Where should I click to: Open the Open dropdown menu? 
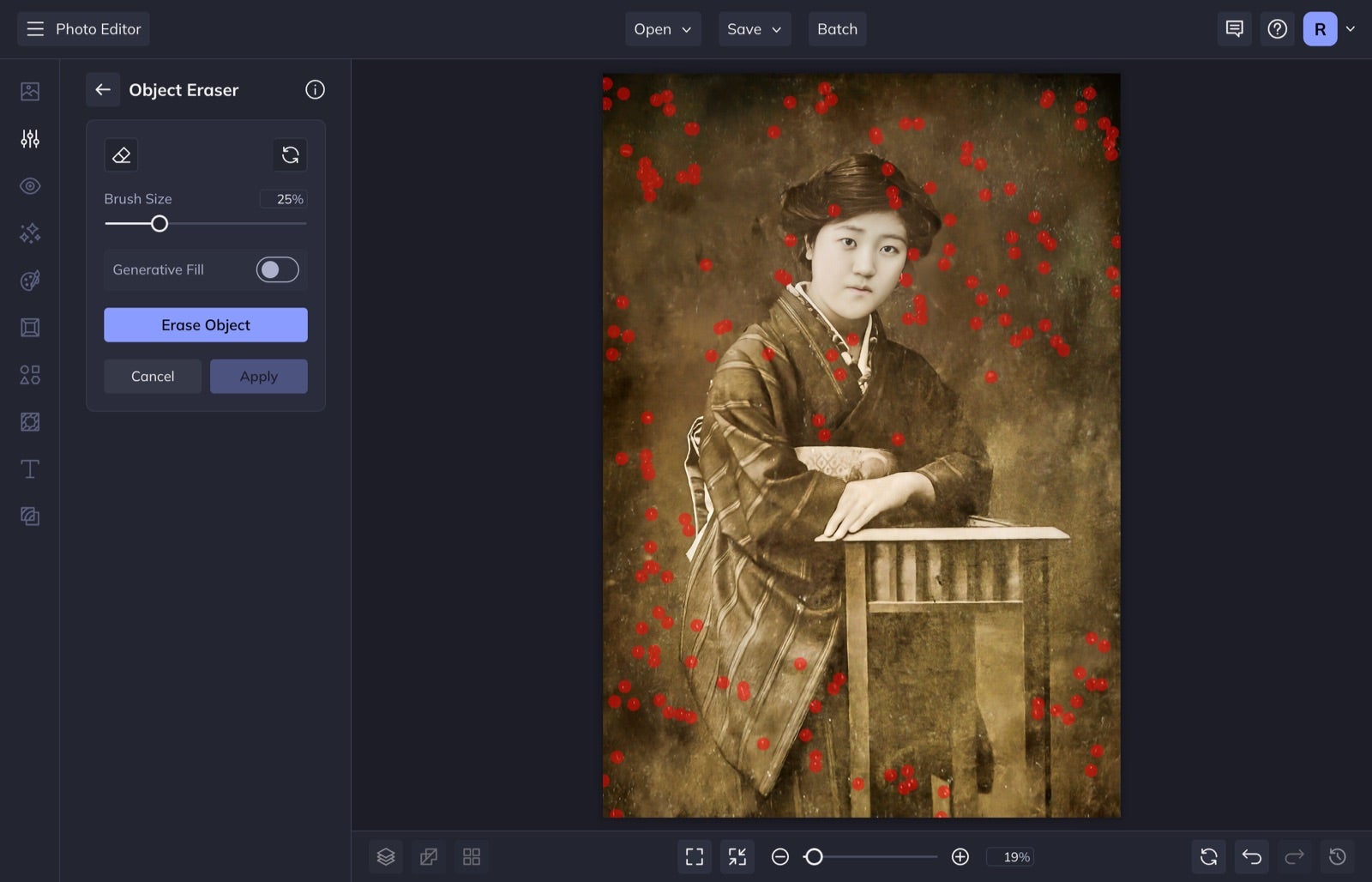point(662,28)
